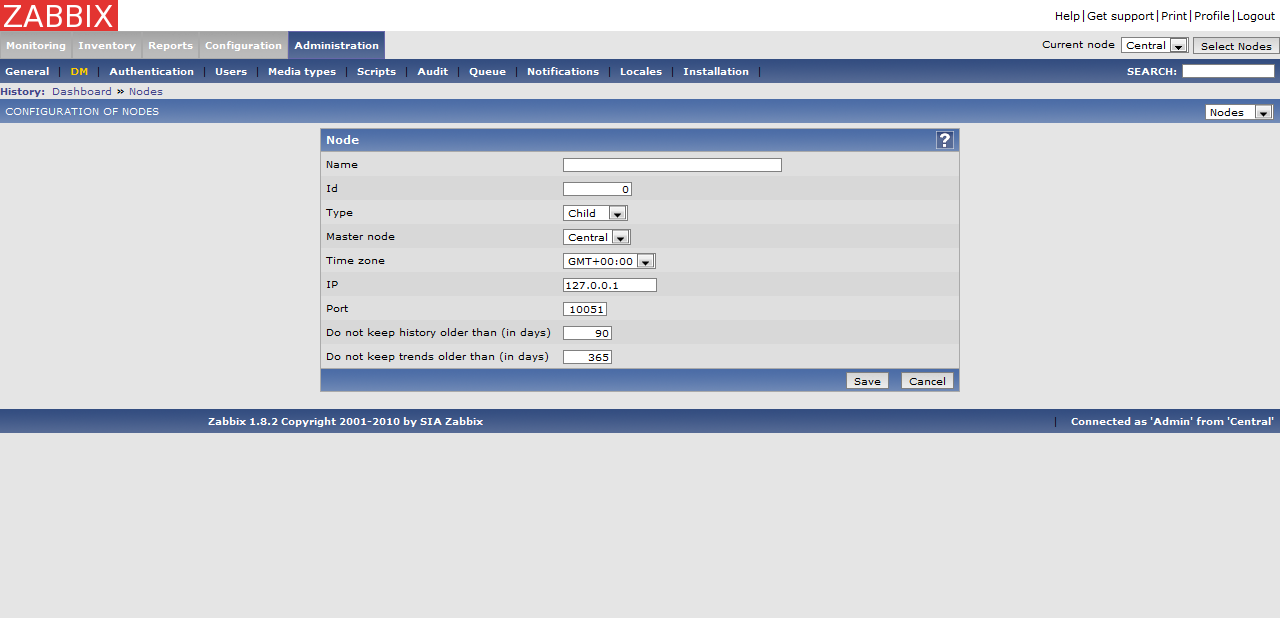Focus the node Name input field

coord(672,165)
